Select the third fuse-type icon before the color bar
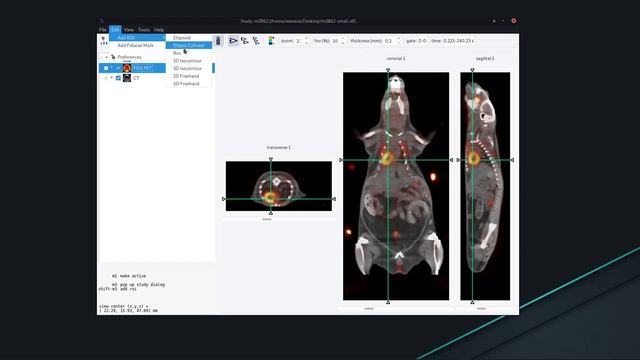 tap(256, 41)
